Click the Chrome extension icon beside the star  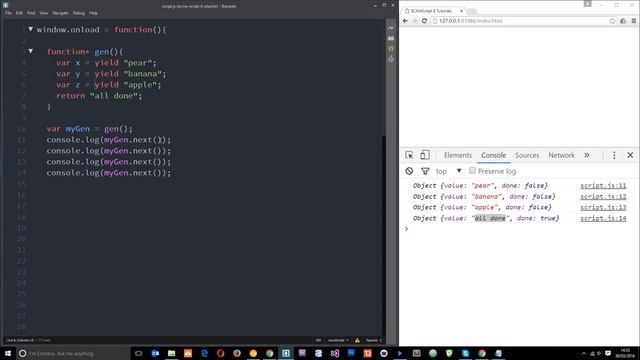coord(623,21)
